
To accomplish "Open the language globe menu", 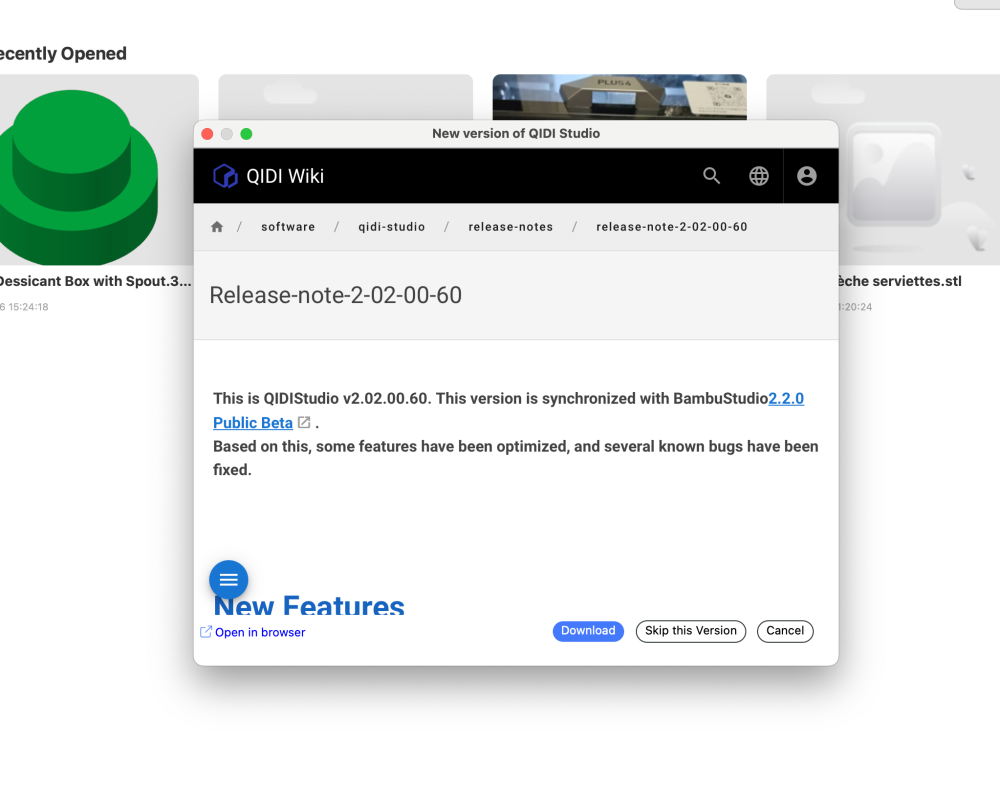I will pyautogui.click(x=759, y=176).
